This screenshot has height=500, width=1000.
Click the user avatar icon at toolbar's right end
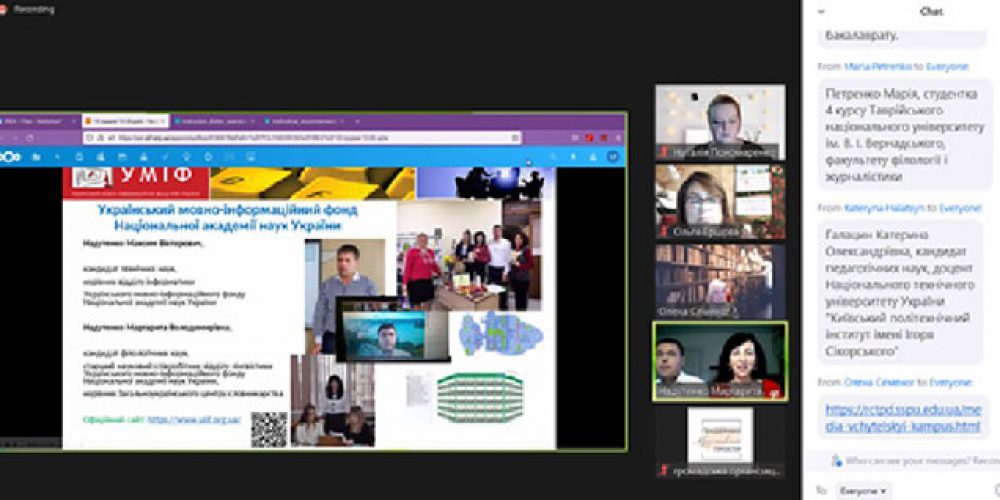click(x=612, y=157)
